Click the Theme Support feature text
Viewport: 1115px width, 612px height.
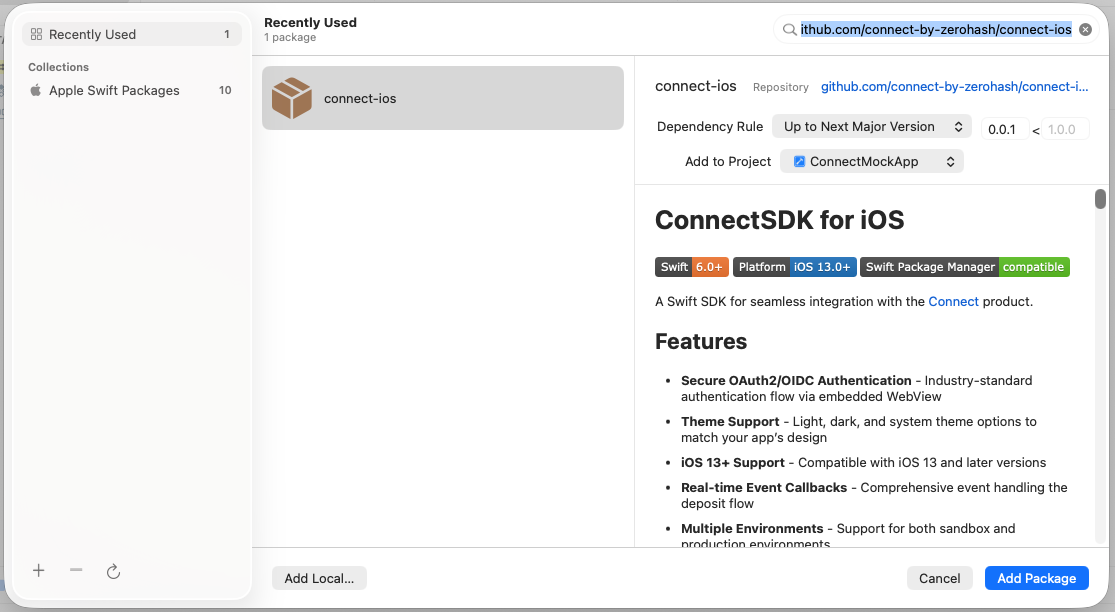(x=730, y=422)
